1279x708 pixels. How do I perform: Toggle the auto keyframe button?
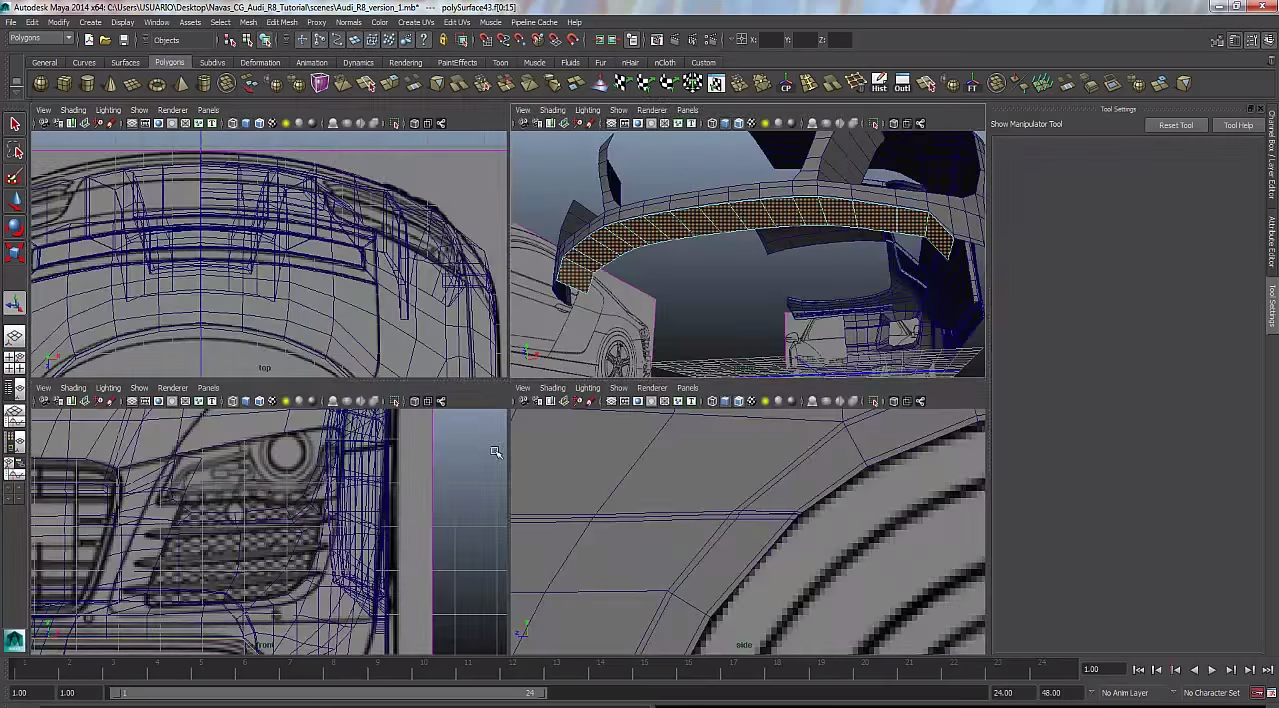(x=1257, y=693)
